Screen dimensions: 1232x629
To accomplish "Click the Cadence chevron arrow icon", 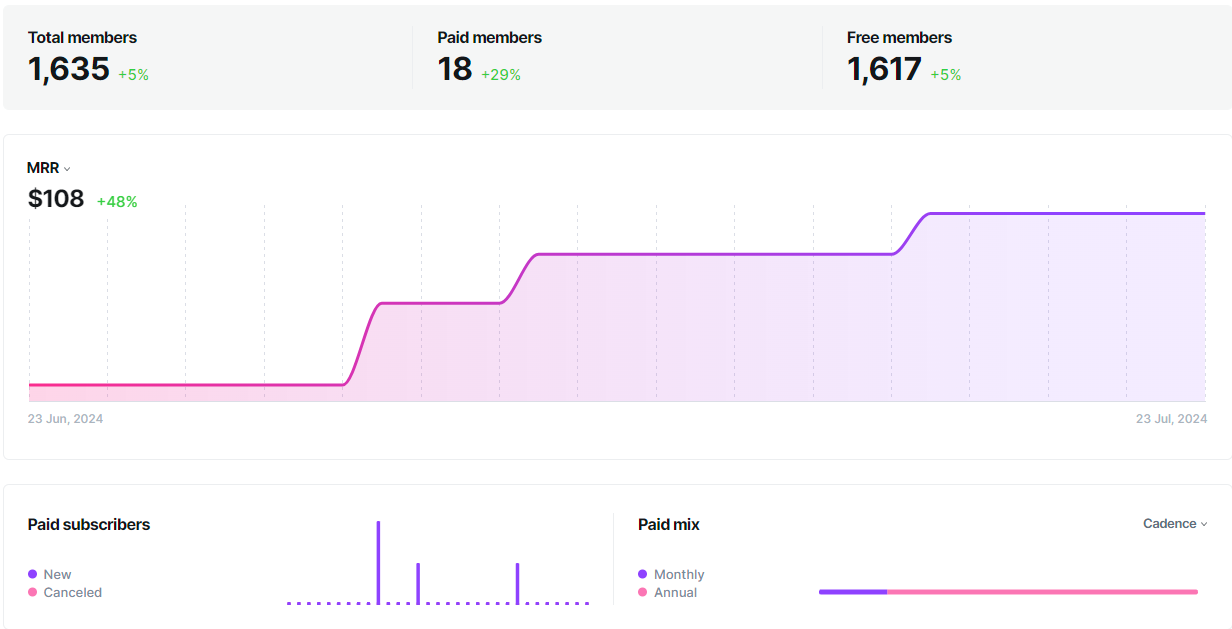I will click(1203, 524).
